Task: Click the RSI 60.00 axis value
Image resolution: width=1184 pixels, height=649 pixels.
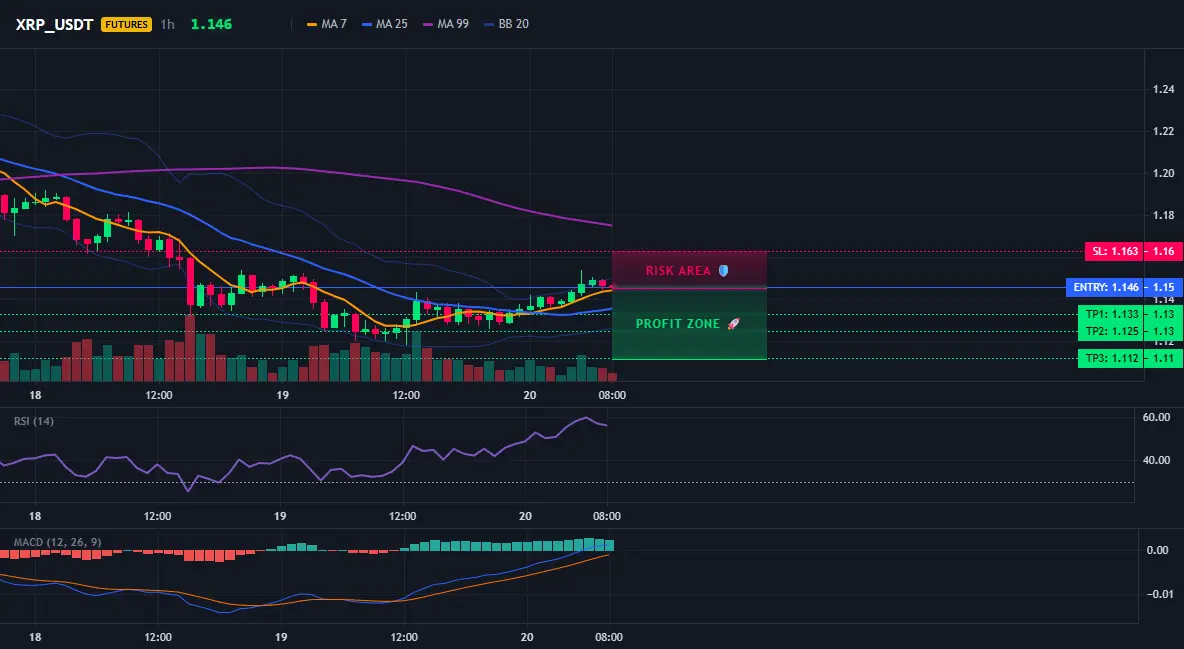Action: [x=1156, y=417]
